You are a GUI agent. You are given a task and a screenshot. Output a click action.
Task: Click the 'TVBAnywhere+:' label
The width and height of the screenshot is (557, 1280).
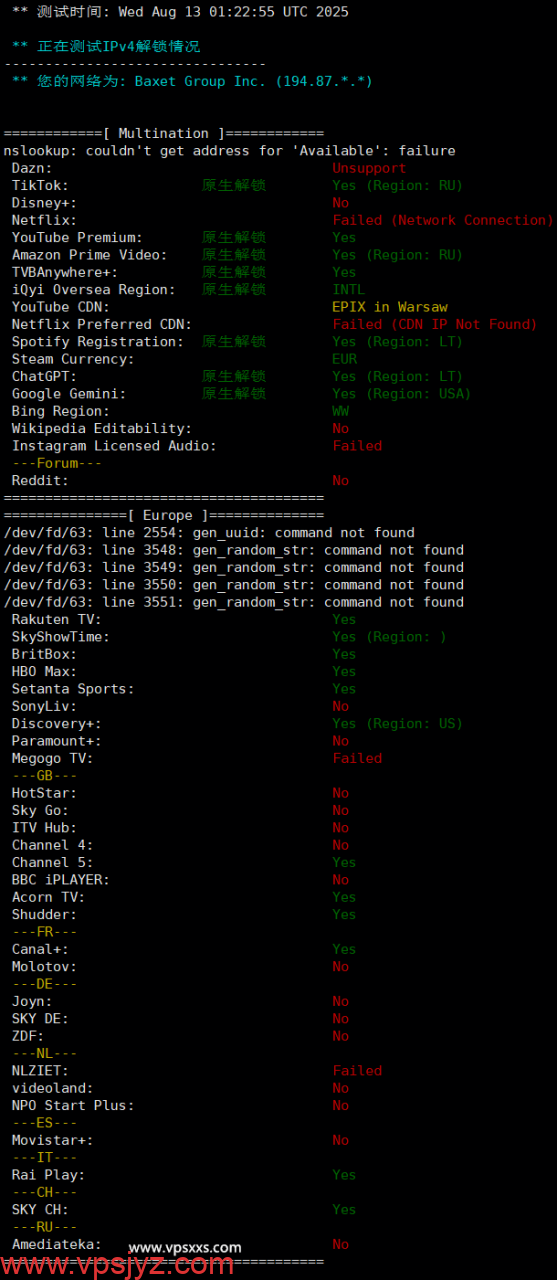click(x=65, y=272)
